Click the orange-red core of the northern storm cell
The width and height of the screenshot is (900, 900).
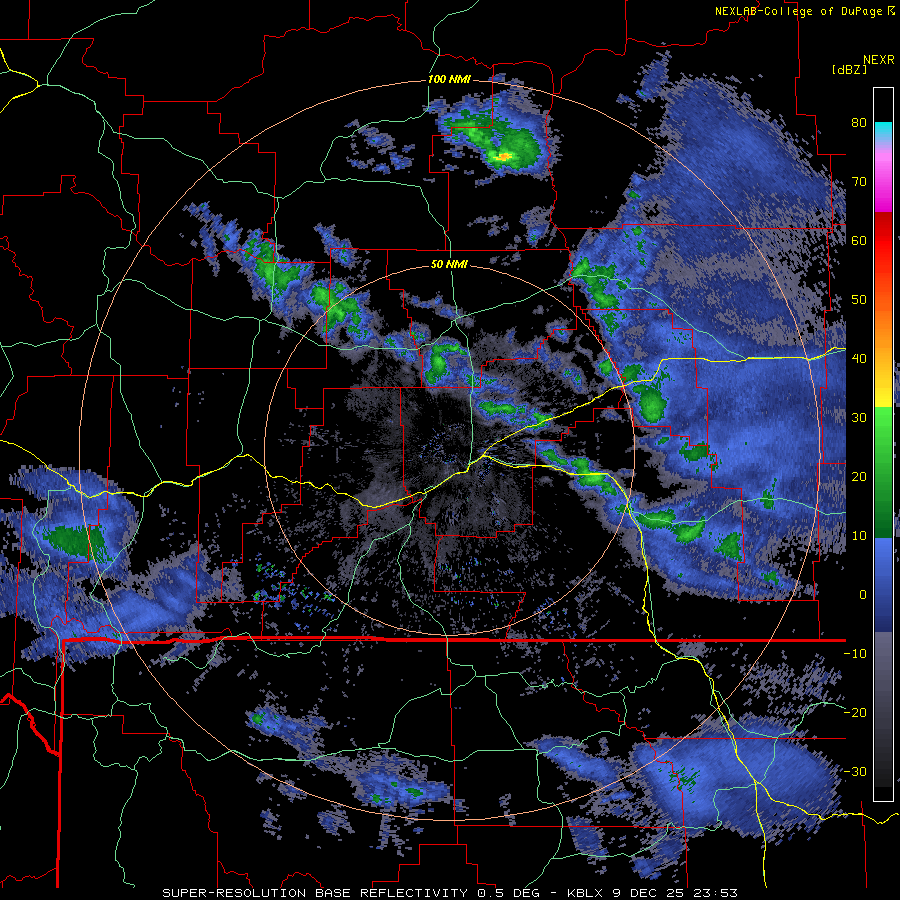[x=504, y=156]
